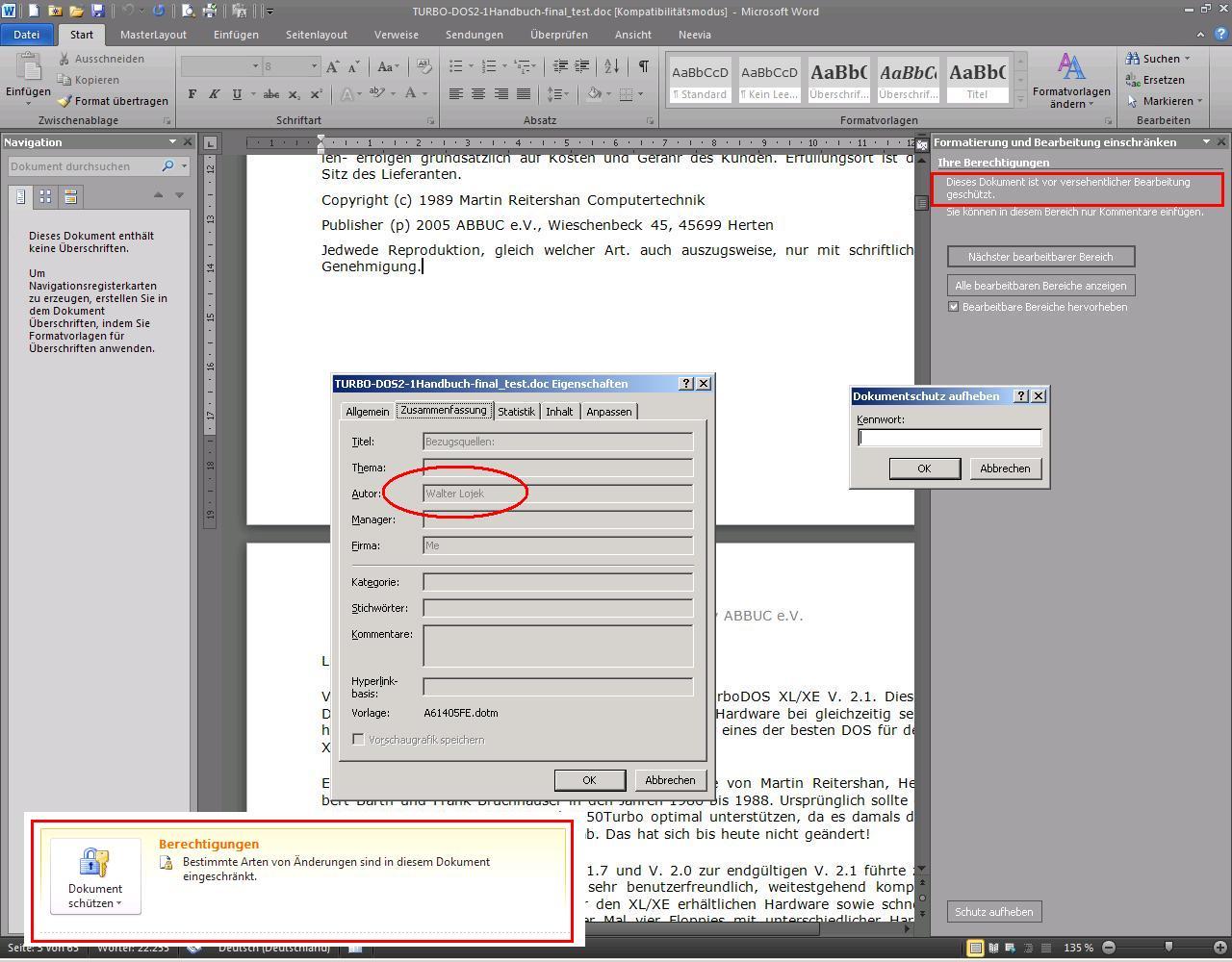Click the align left icon
Viewport: 1232px width, 962px height.
tap(456, 94)
